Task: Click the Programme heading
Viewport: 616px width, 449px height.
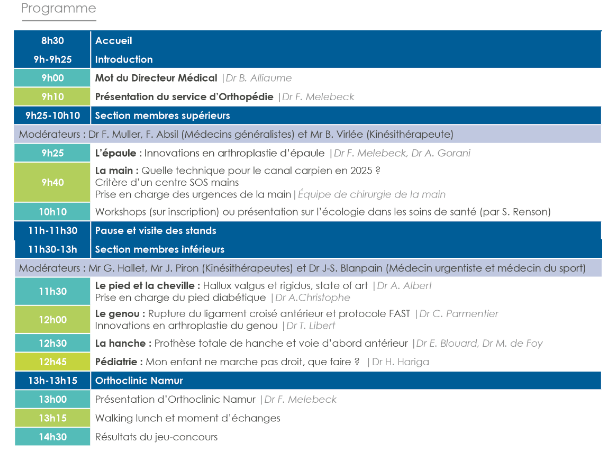Action: tap(59, 8)
